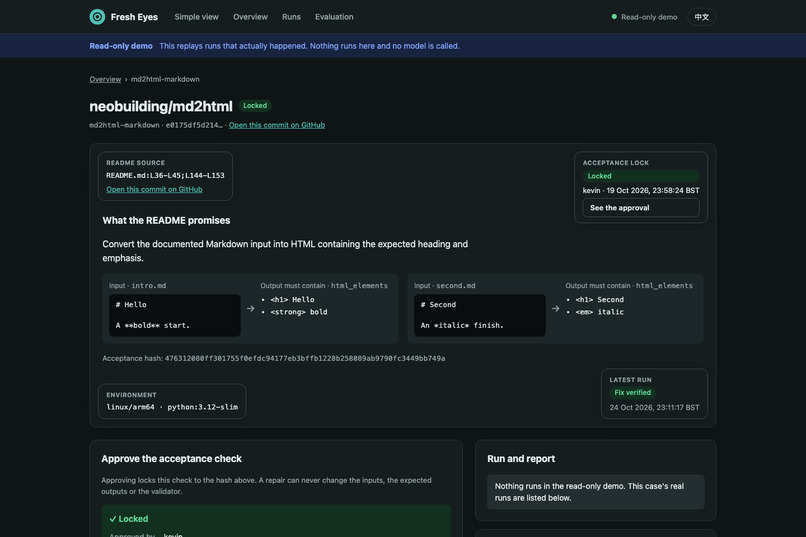Click the green Read-only demo status dot
This screenshot has height=537, width=806.
[614, 16]
